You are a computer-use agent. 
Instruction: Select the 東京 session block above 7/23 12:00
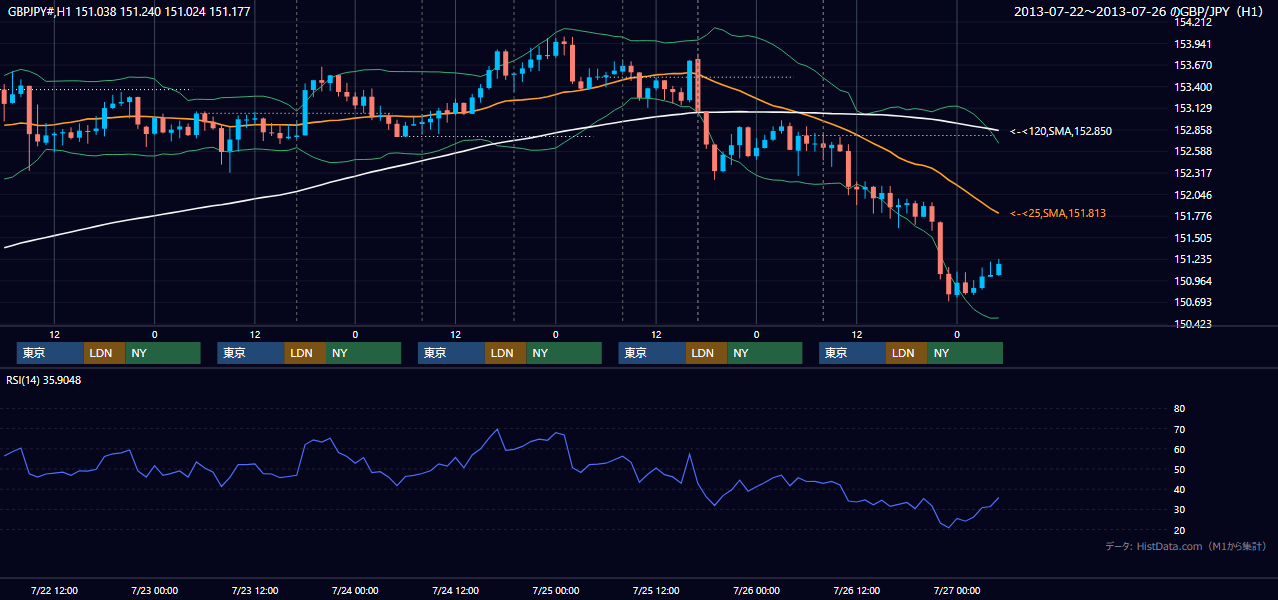pos(251,353)
